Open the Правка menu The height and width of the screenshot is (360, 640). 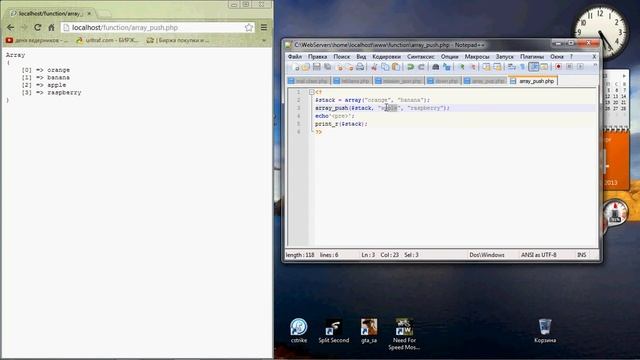click(318, 57)
